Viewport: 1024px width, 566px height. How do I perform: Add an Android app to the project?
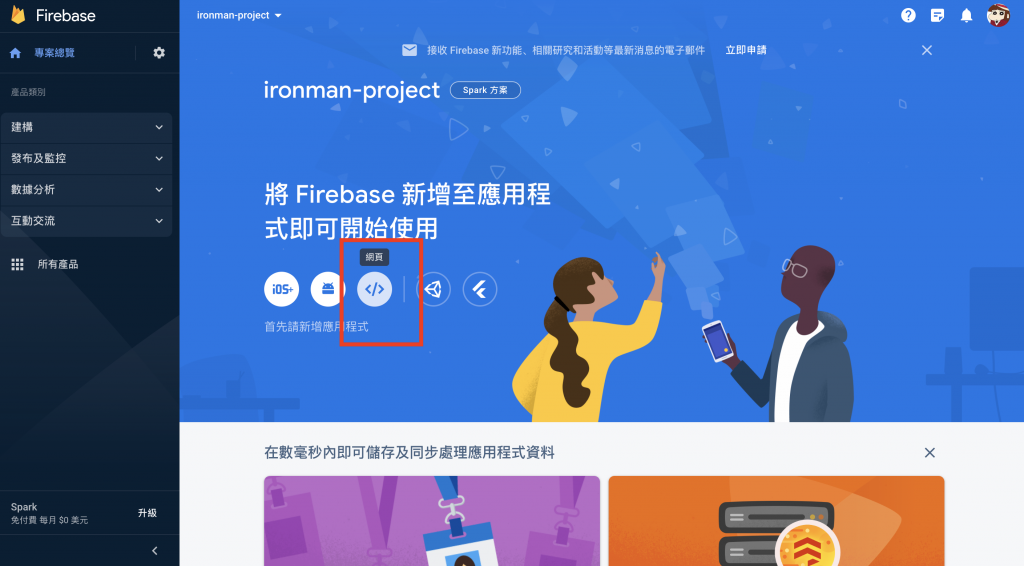pyautogui.click(x=328, y=289)
